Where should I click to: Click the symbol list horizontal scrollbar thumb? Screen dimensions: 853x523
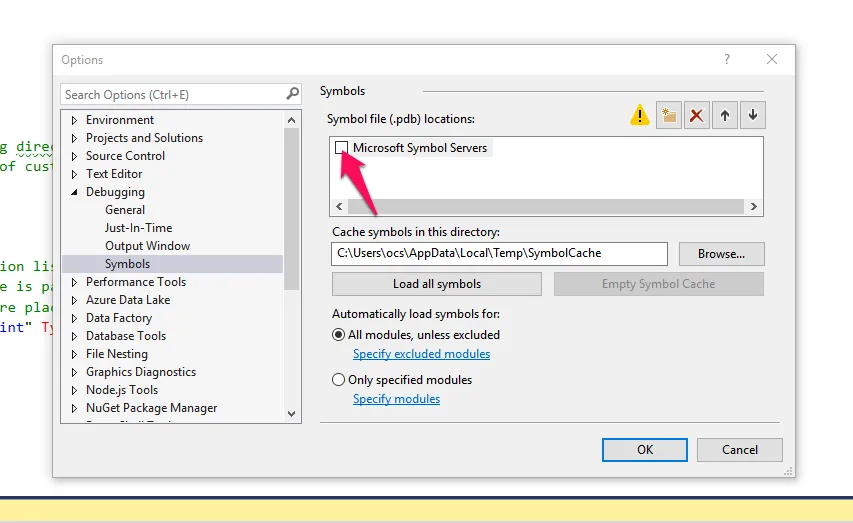click(546, 206)
